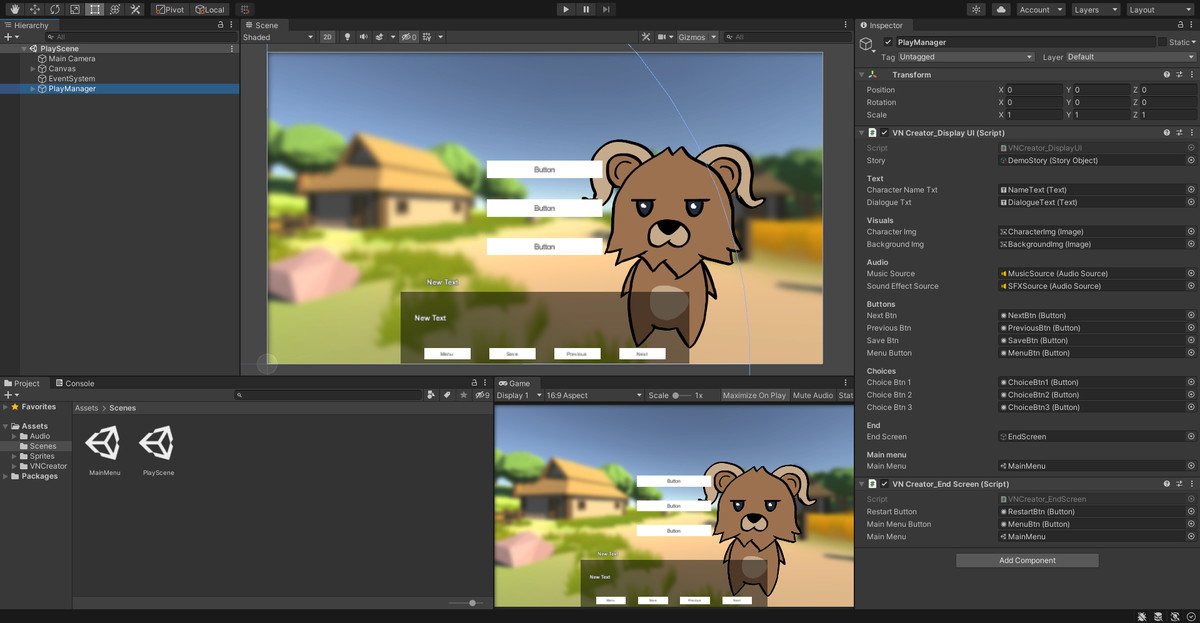The image size is (1200, 623).
Task: Open the Cloud services icon
Action: 1001,9
